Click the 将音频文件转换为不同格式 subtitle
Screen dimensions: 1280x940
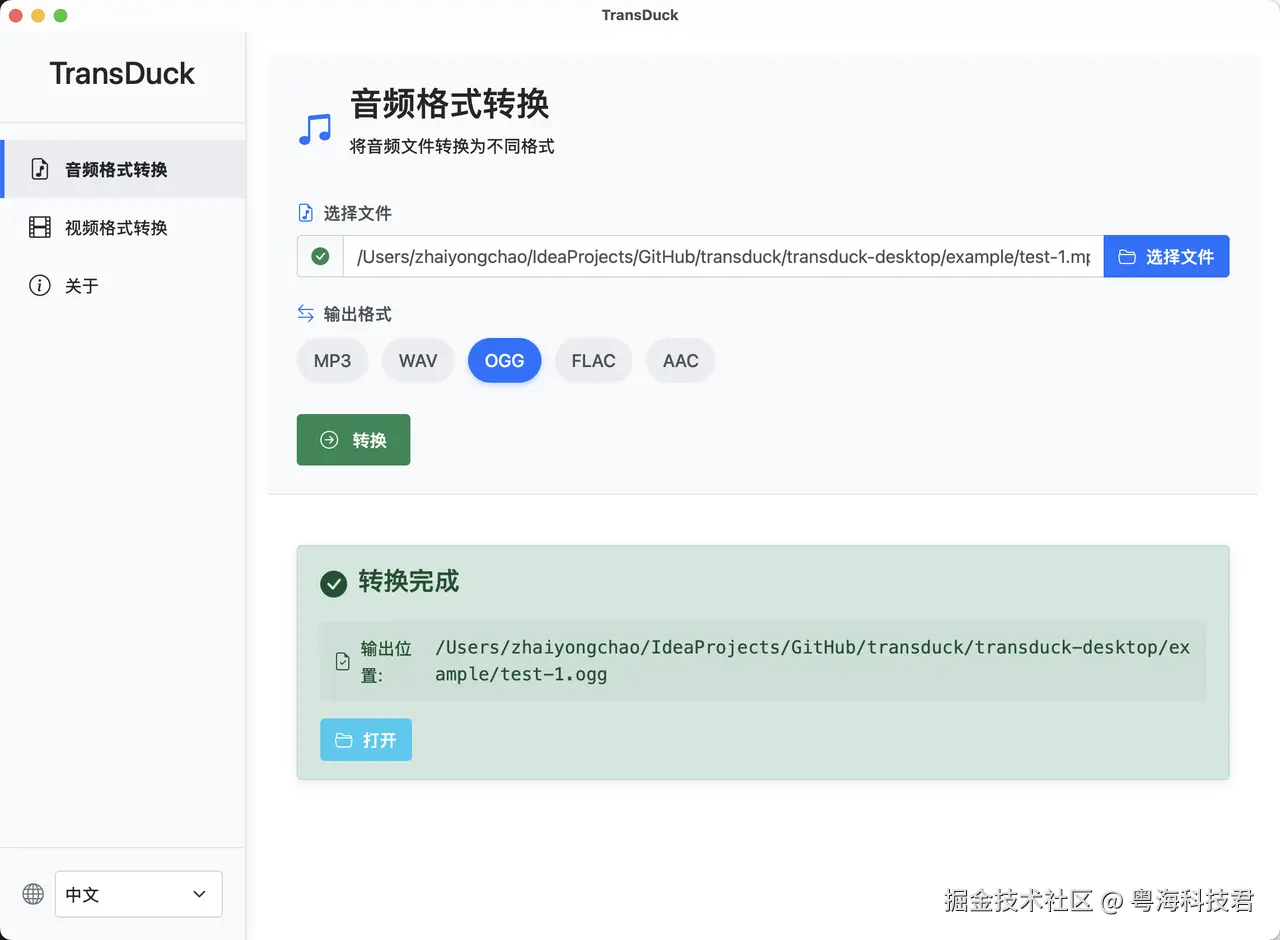tap(452, 146)
